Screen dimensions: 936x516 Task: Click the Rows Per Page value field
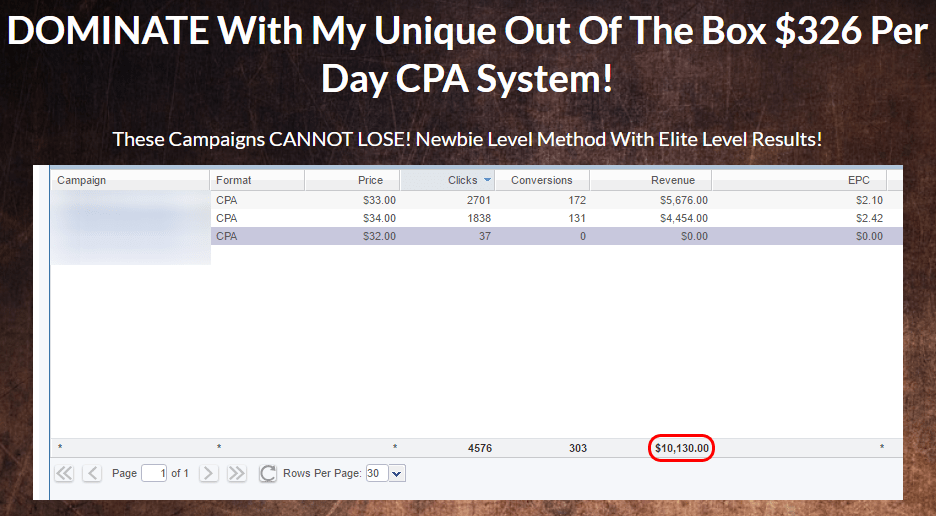pyautogui.click(x=375, y=473)
